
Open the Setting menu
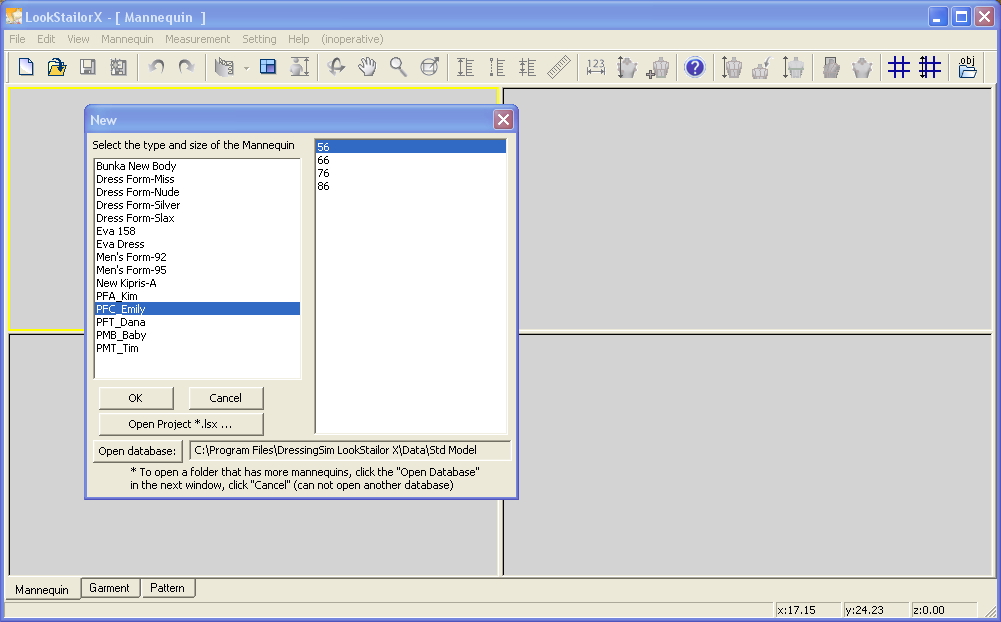coord(259,39)
